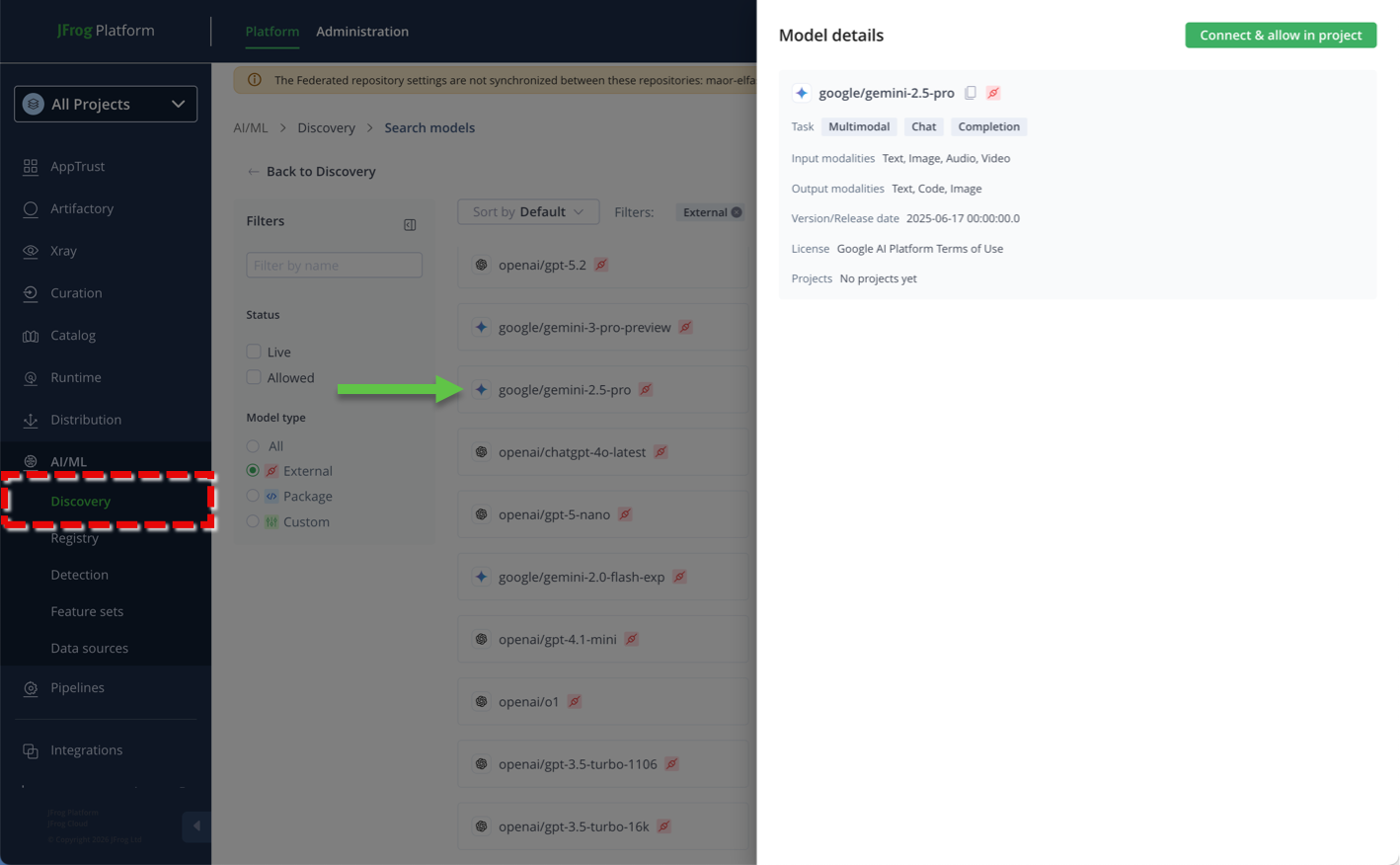Open the Pipelines sidebar icon

click(31, 688)
